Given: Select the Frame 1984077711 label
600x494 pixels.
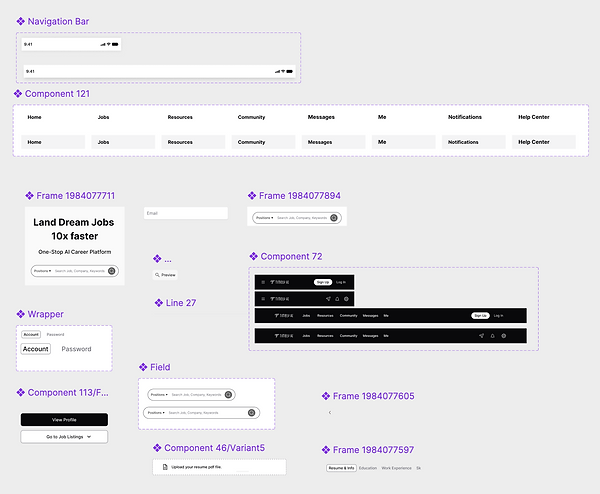Looking at the screenshot, I should tap(75, 196).
